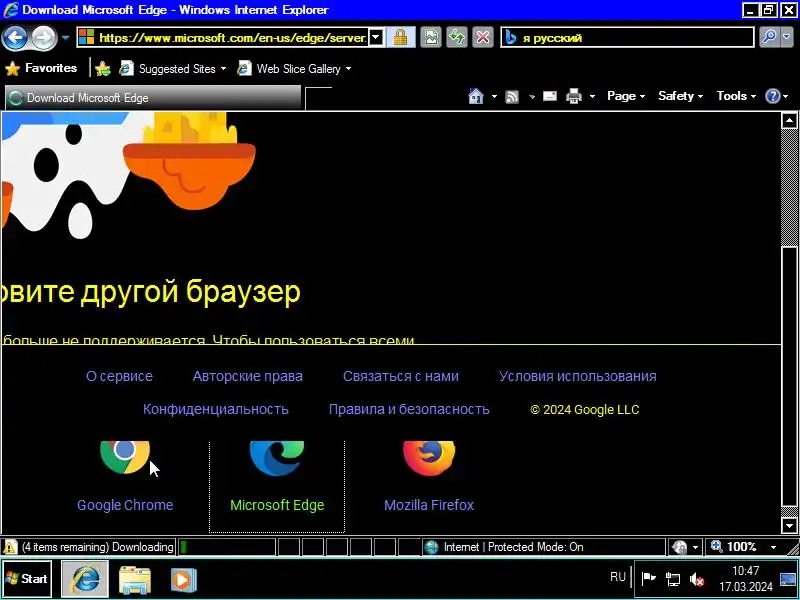Click the Show Desktop button
Viewport: 800px width, 600px height.
click(788, 579)
